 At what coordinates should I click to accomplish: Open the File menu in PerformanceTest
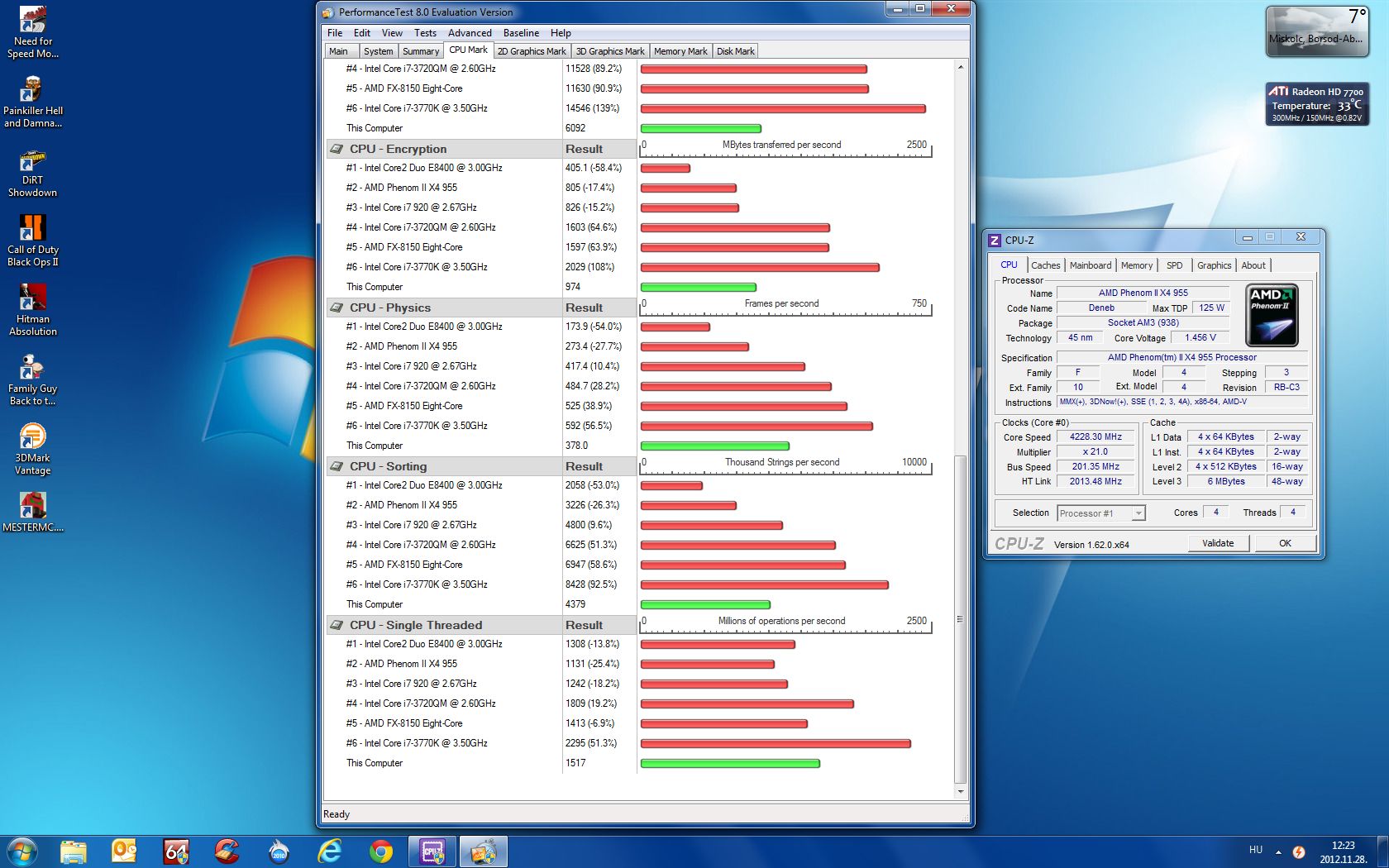(x=335, y=33)
